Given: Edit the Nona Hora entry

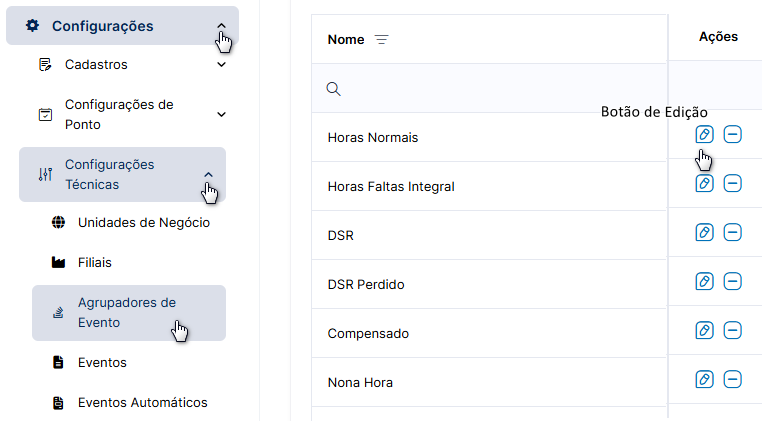Looking at the screenshot, I should click(x=704, y=379).
